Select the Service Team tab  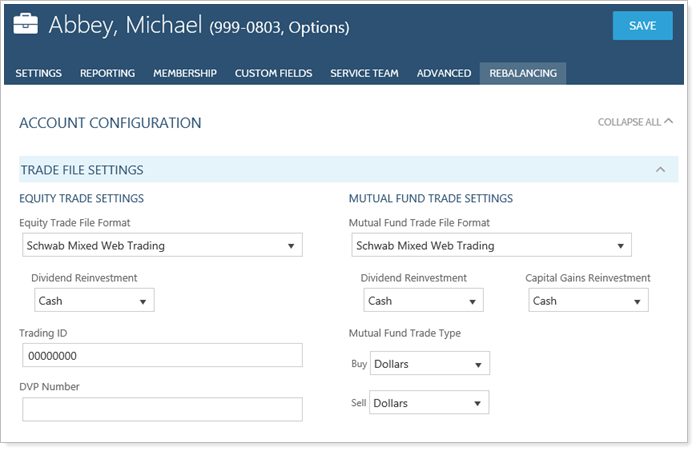pyautogui.click(x=364, y=73)
